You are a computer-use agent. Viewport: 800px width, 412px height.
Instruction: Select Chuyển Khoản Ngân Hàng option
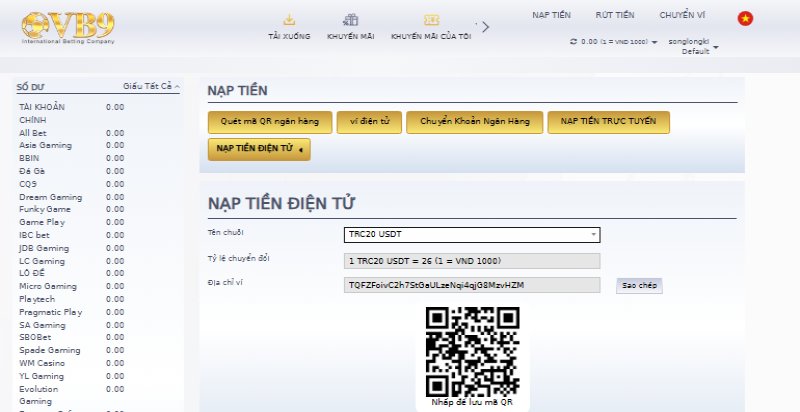[474, 122]
